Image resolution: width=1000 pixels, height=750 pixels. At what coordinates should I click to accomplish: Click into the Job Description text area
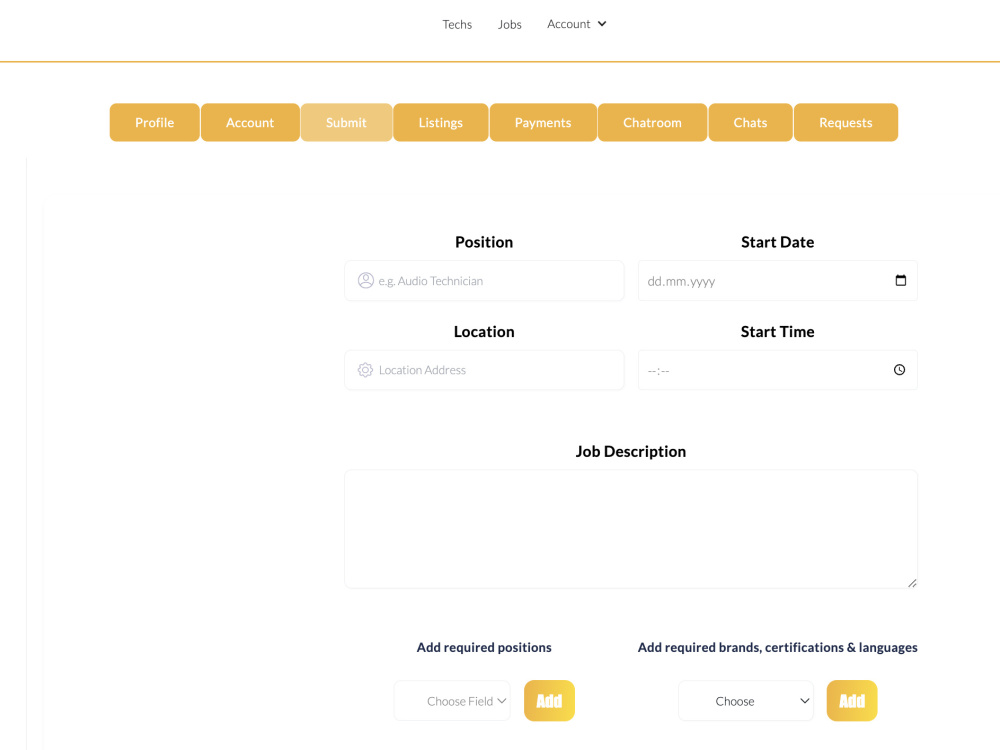tap(631, 529)
